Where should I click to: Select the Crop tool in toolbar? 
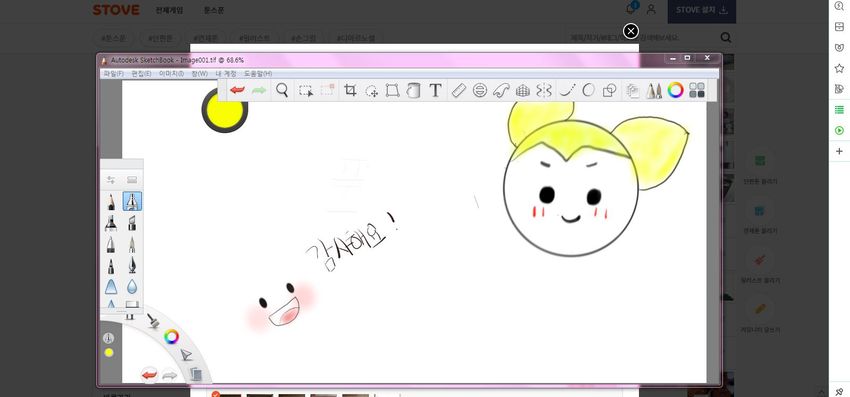(x=350, y=90)
